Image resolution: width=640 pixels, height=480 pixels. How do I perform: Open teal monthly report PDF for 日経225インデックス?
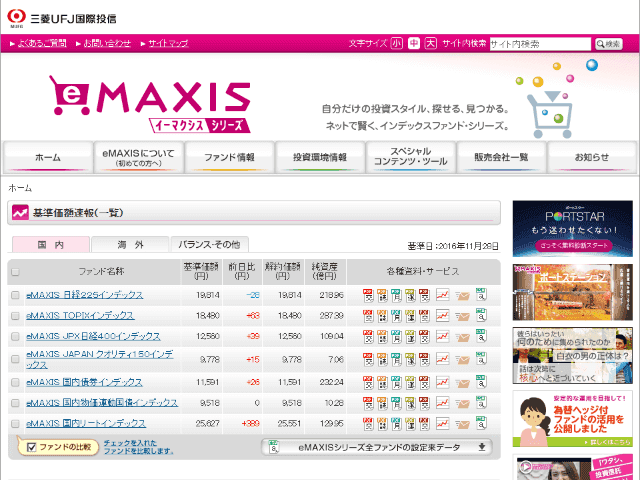click(x=396, y=295)
